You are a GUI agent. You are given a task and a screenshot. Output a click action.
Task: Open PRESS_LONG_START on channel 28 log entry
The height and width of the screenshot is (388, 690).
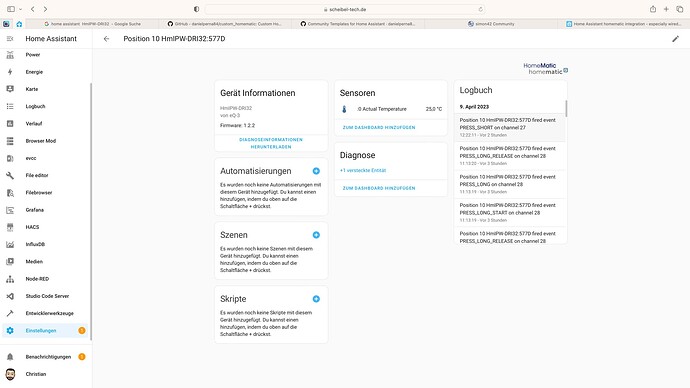509,212
